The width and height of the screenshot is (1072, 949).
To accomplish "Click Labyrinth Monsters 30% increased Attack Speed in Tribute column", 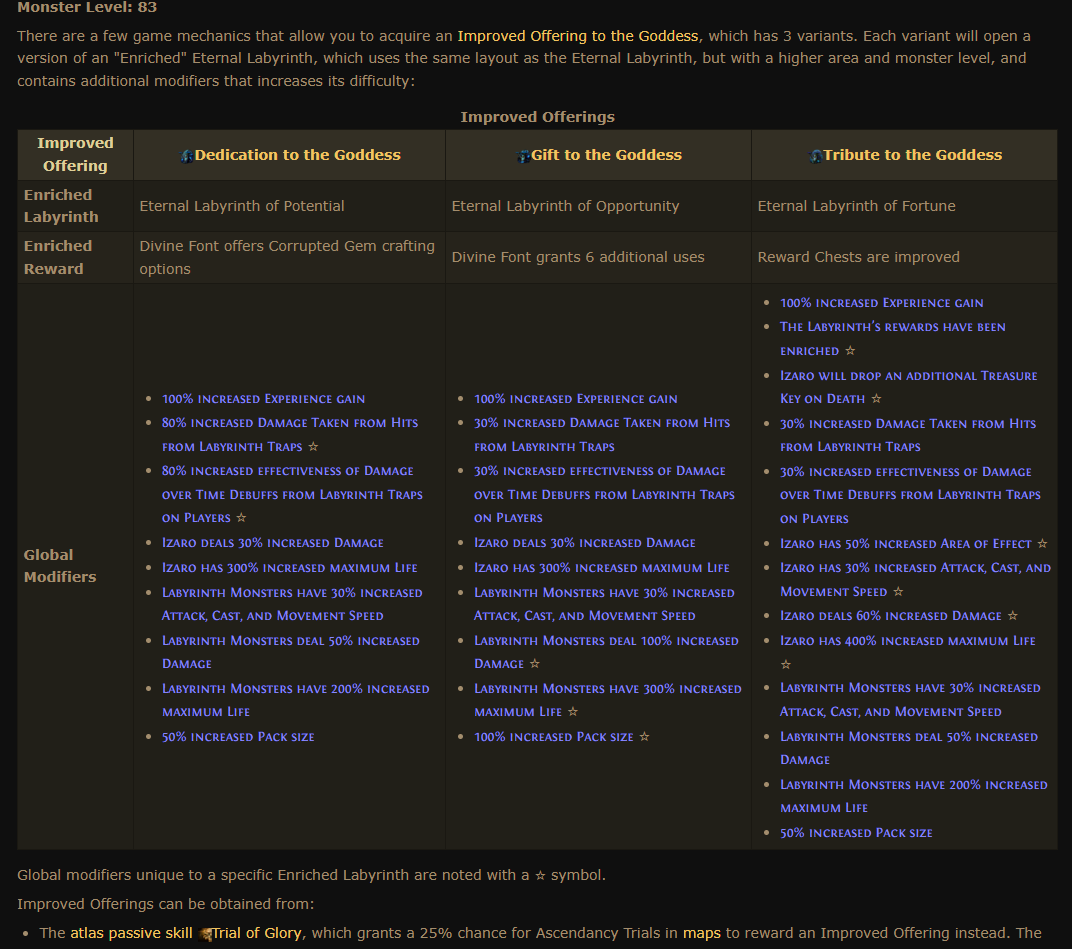I will point(911,699).
